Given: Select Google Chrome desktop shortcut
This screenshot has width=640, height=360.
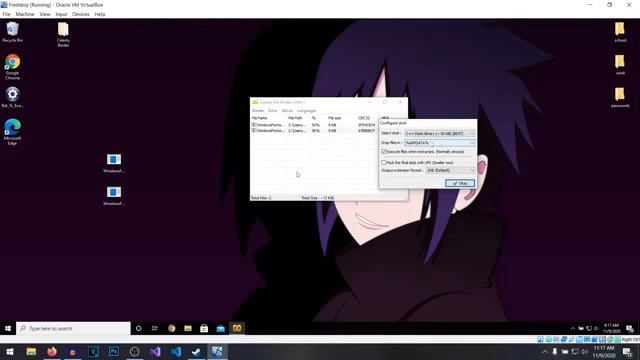Looking at the screenshot, I should point(12,67).
